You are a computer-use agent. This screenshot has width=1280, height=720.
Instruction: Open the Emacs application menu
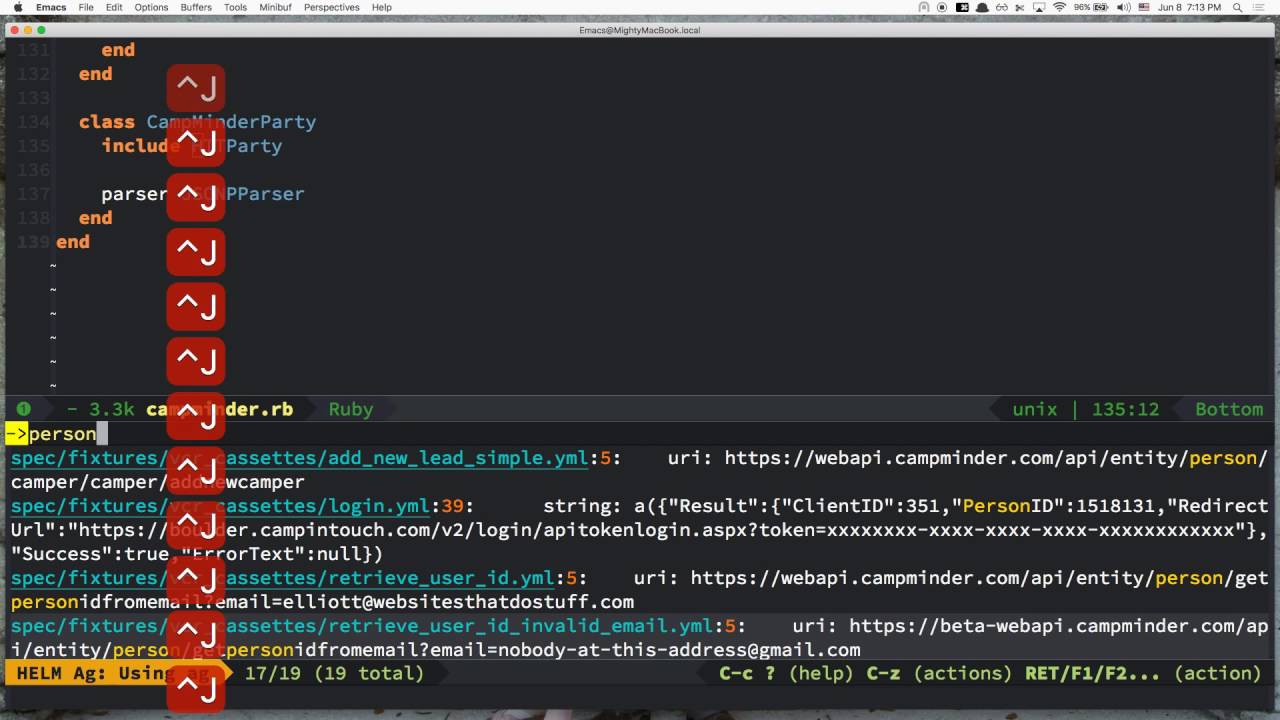pos(51,7)
